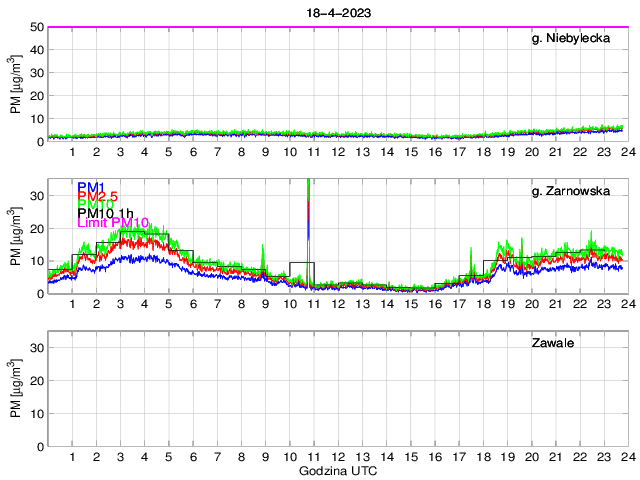Click the bottom chart's PM y-axis label

click(16, 389)
